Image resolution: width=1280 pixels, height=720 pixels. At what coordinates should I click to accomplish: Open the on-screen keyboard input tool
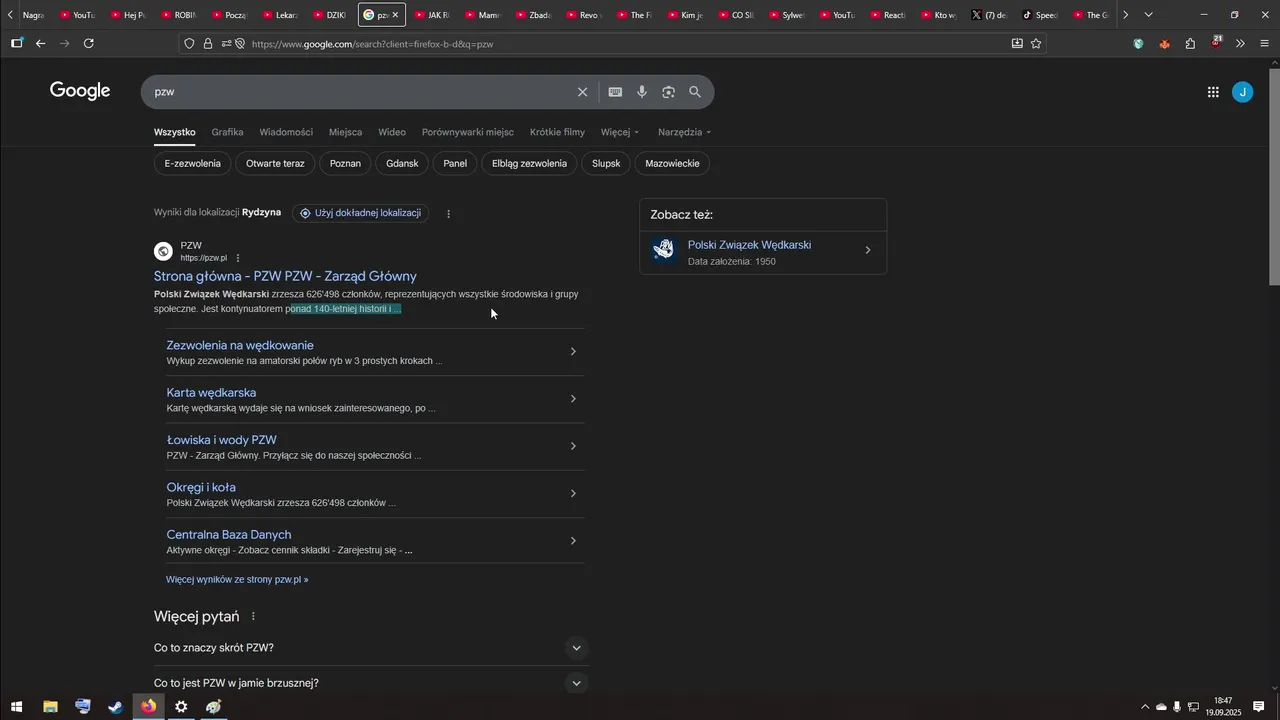point(615,92)
